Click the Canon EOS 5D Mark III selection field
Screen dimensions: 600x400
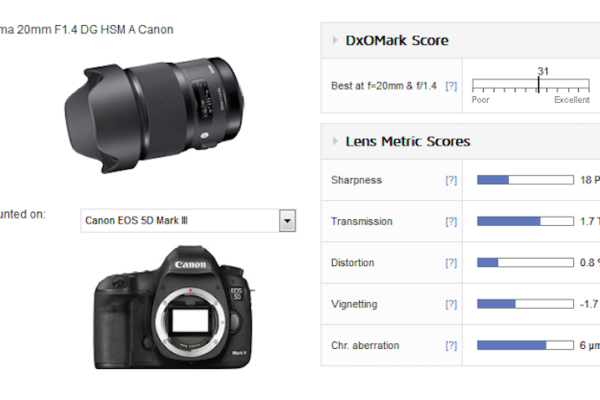(178, 221)
